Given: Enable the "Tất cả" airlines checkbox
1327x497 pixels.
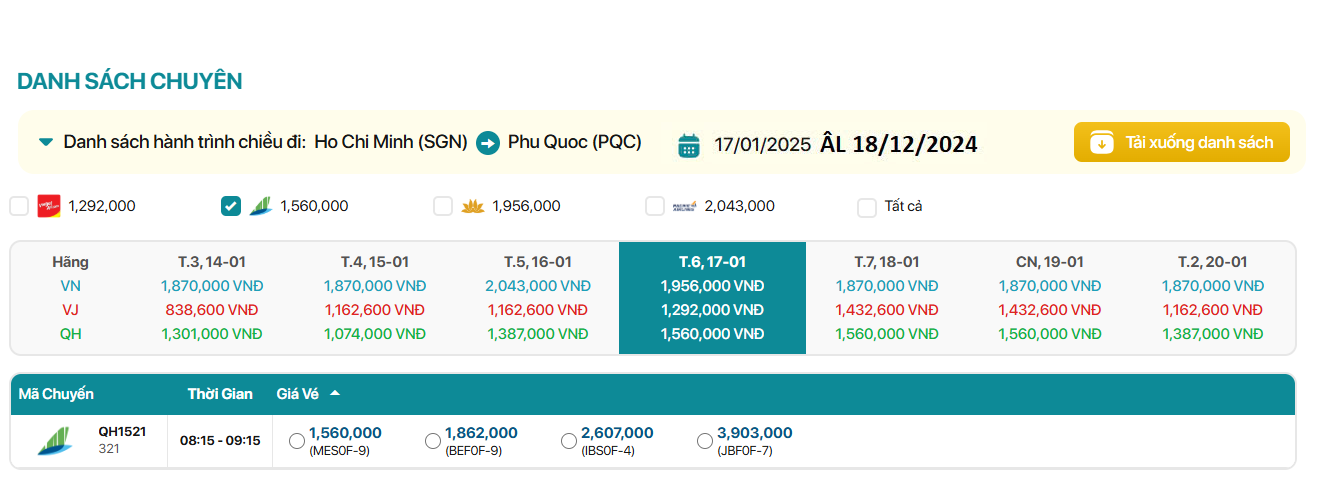Looking at the screenshot, I should point(867,207).
